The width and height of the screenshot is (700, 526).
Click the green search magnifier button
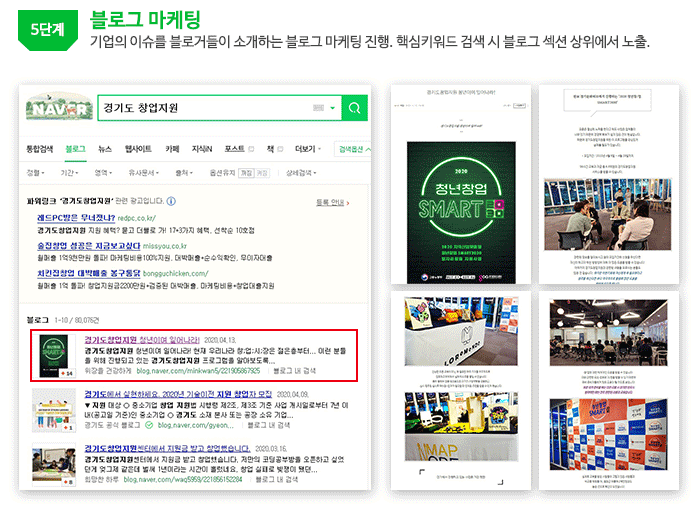click(354, 108)
